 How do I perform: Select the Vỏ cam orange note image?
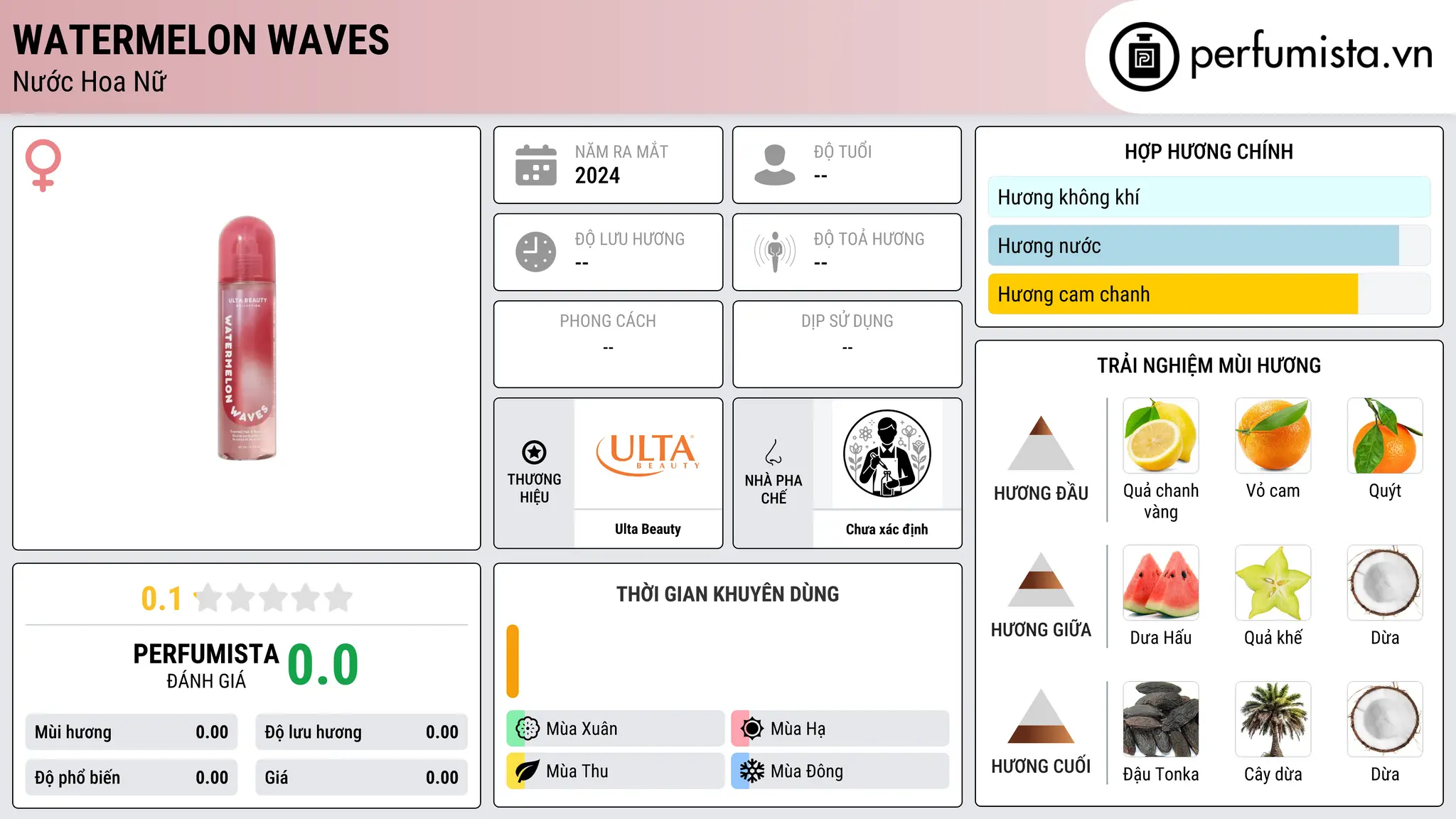coord(1273,436)
